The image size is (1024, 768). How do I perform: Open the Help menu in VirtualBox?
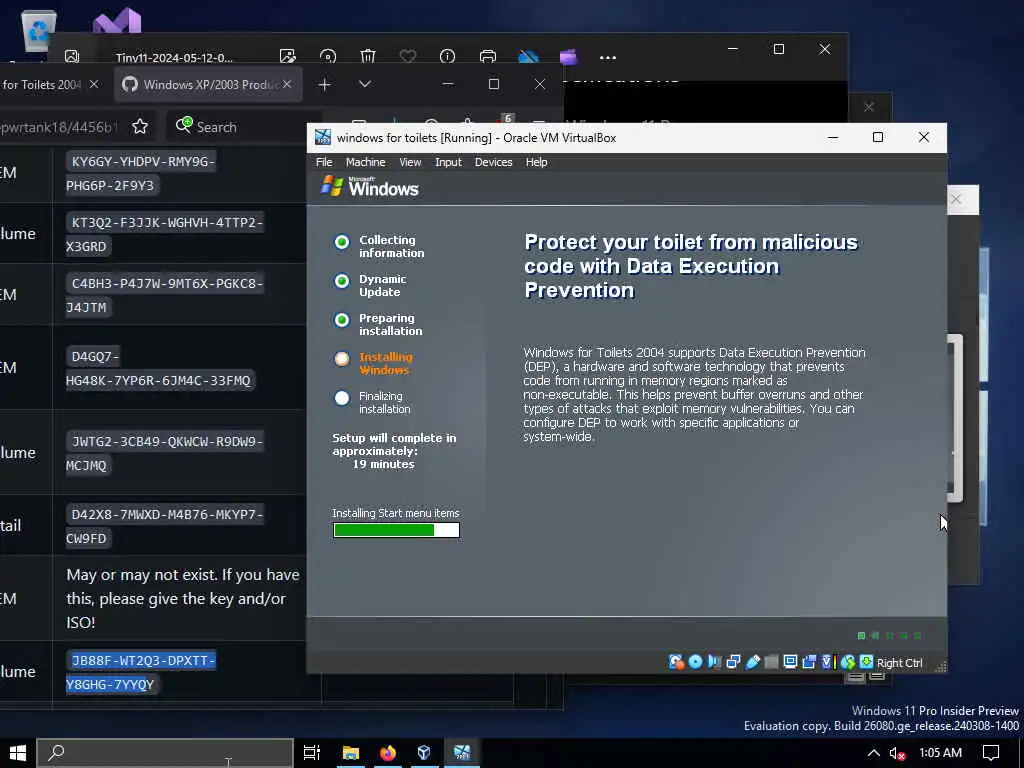tap(536, 162)
